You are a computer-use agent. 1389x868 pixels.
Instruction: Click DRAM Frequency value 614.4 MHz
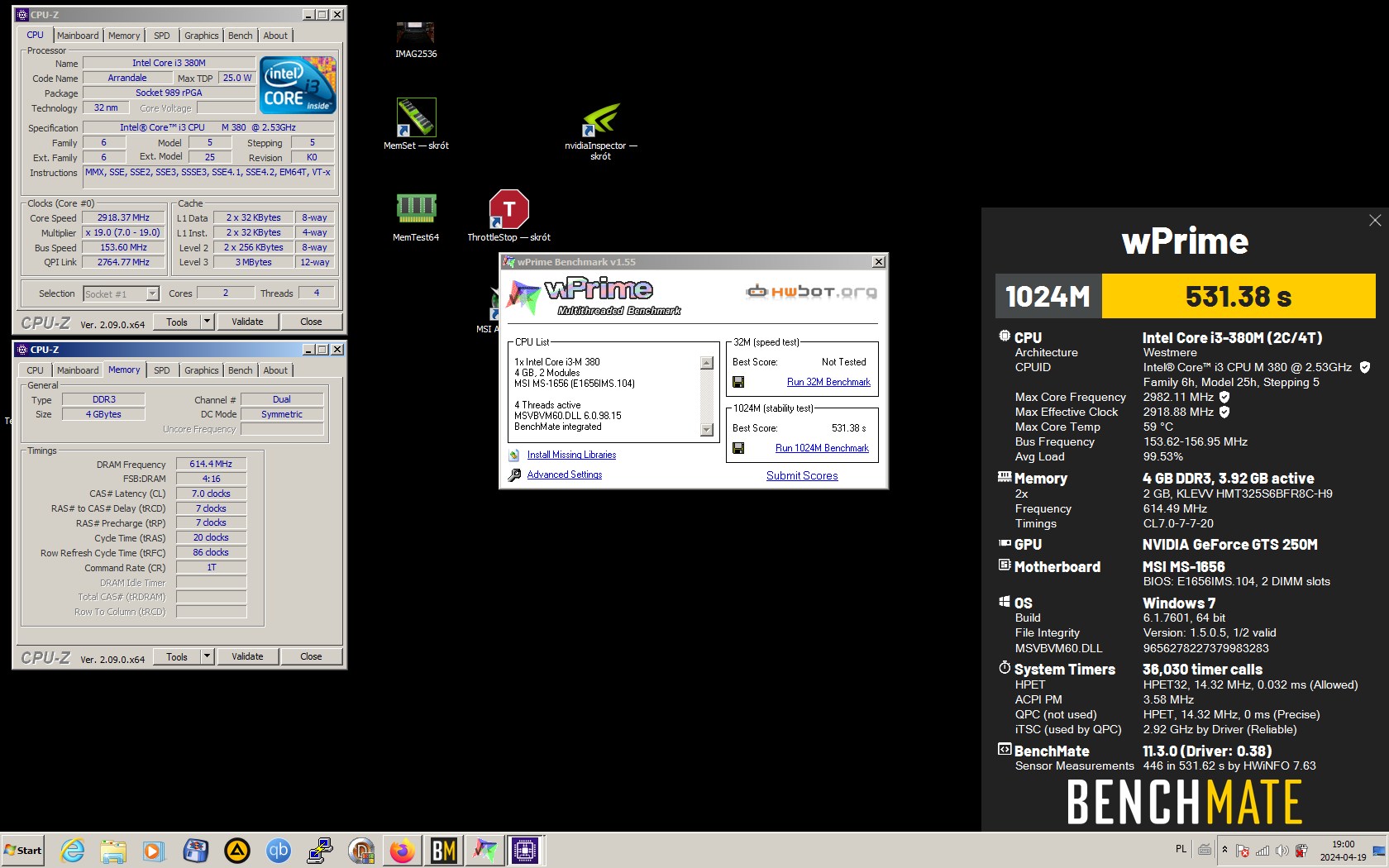click(211, 464)
